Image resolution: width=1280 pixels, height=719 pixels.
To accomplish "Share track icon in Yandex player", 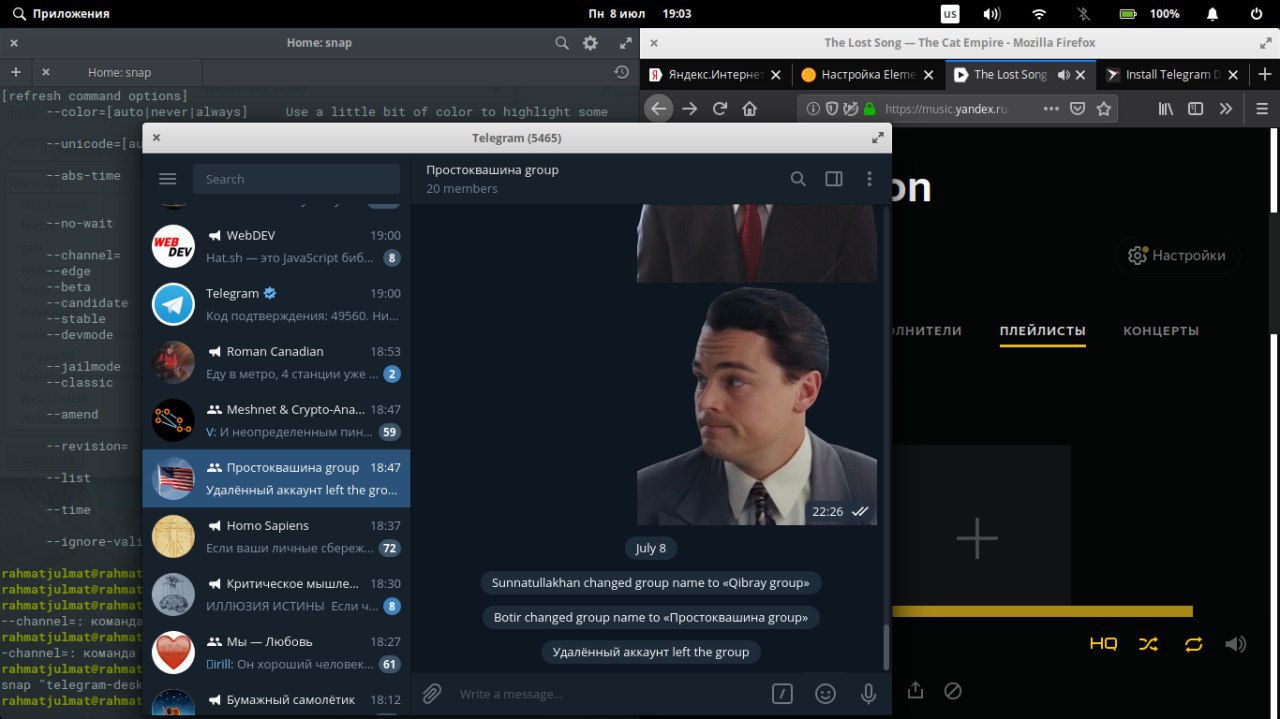I will (915, 691).
